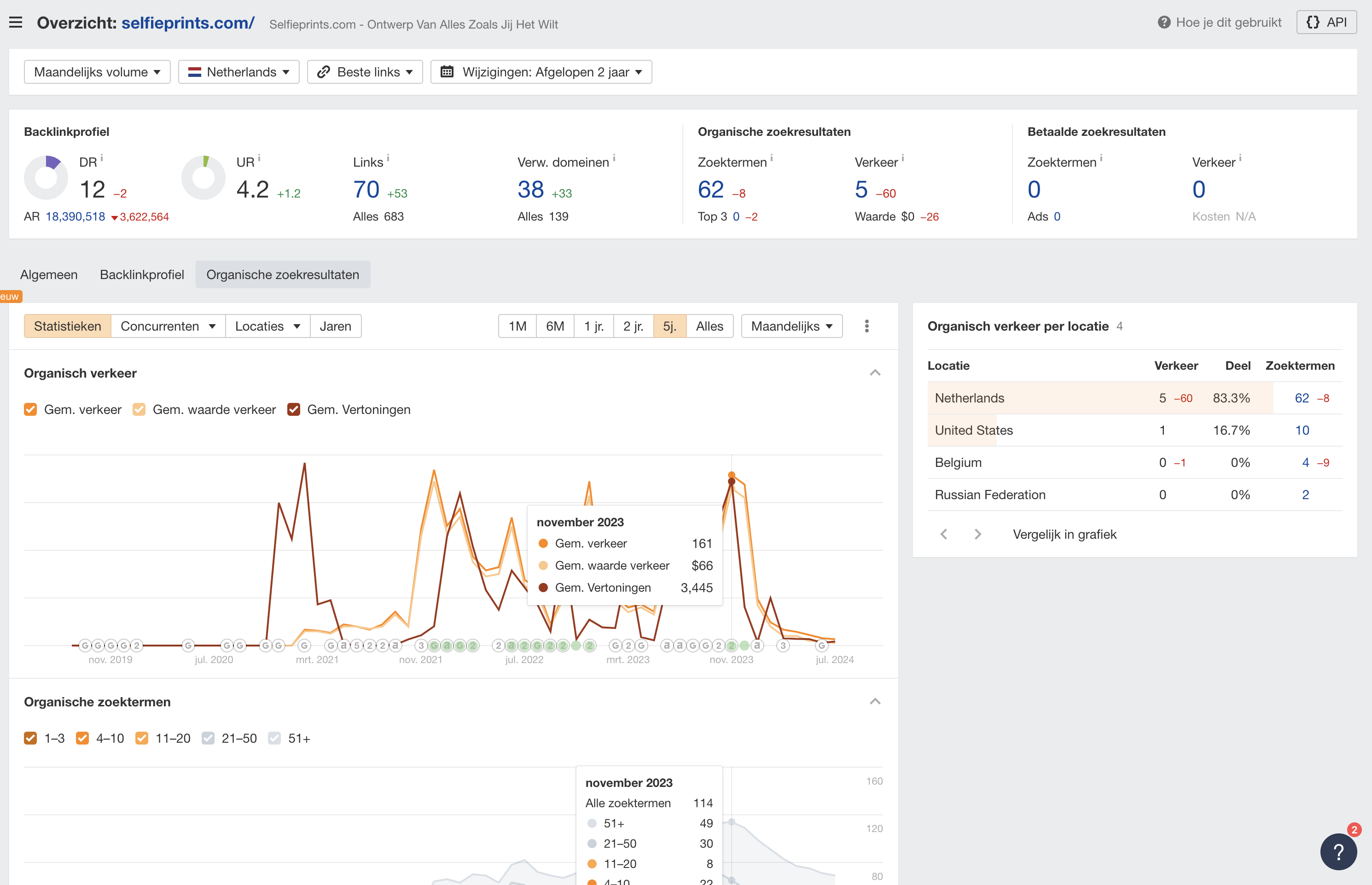Open the three-dot chart options menu
This screenshot has height=885, width=1372.
pyautogui.click(x=867, y=326)
